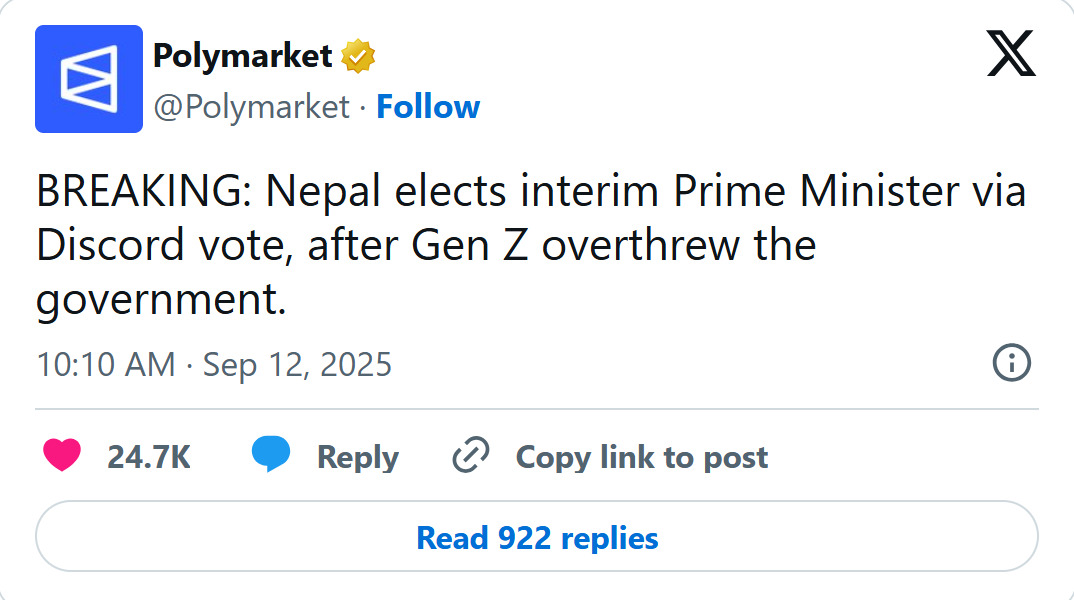Choose Copy link to post

tap(642, 458)
